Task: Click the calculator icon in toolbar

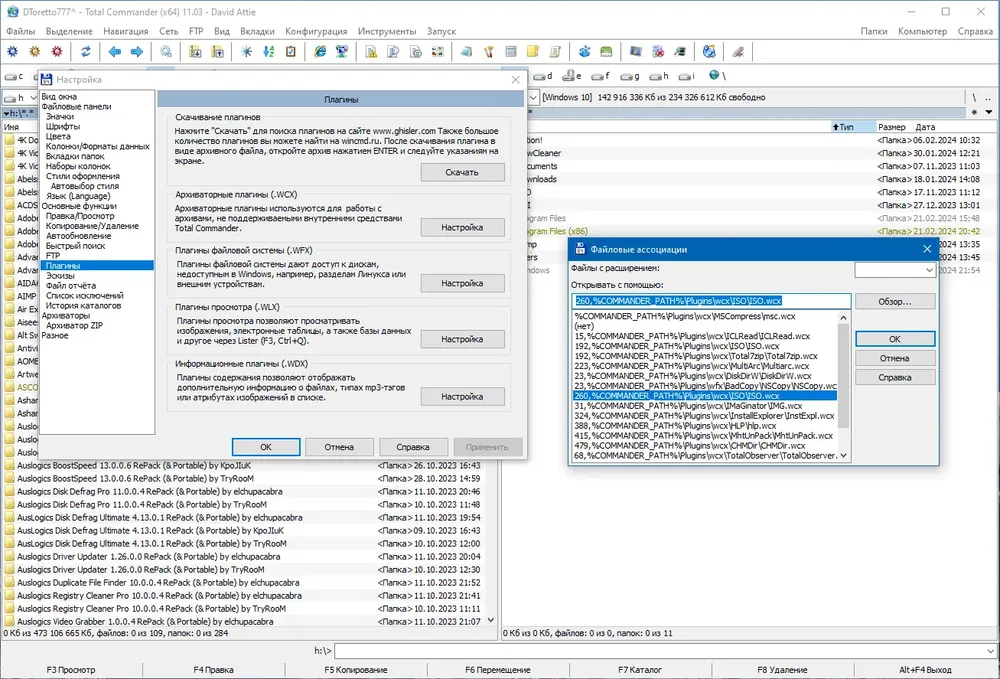Action: pyautogui.click(x=511, y=52)
